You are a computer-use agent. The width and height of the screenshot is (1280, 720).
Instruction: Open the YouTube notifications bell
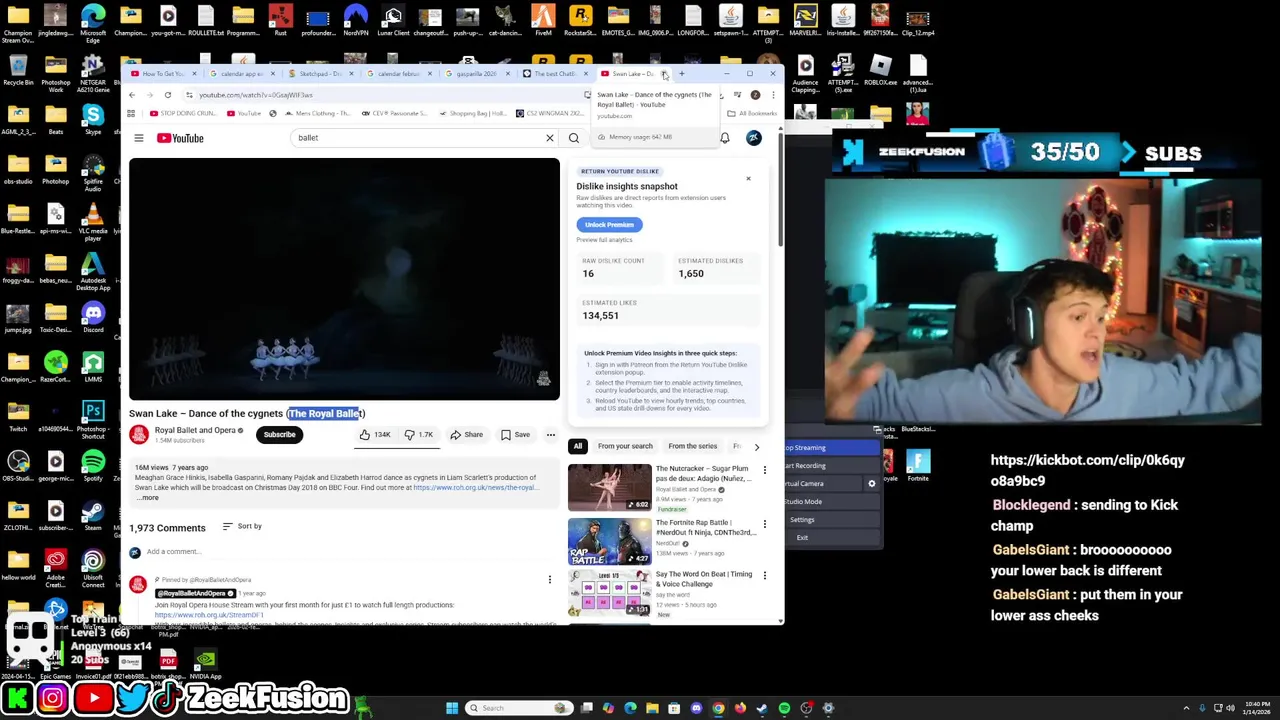(725, 138)
